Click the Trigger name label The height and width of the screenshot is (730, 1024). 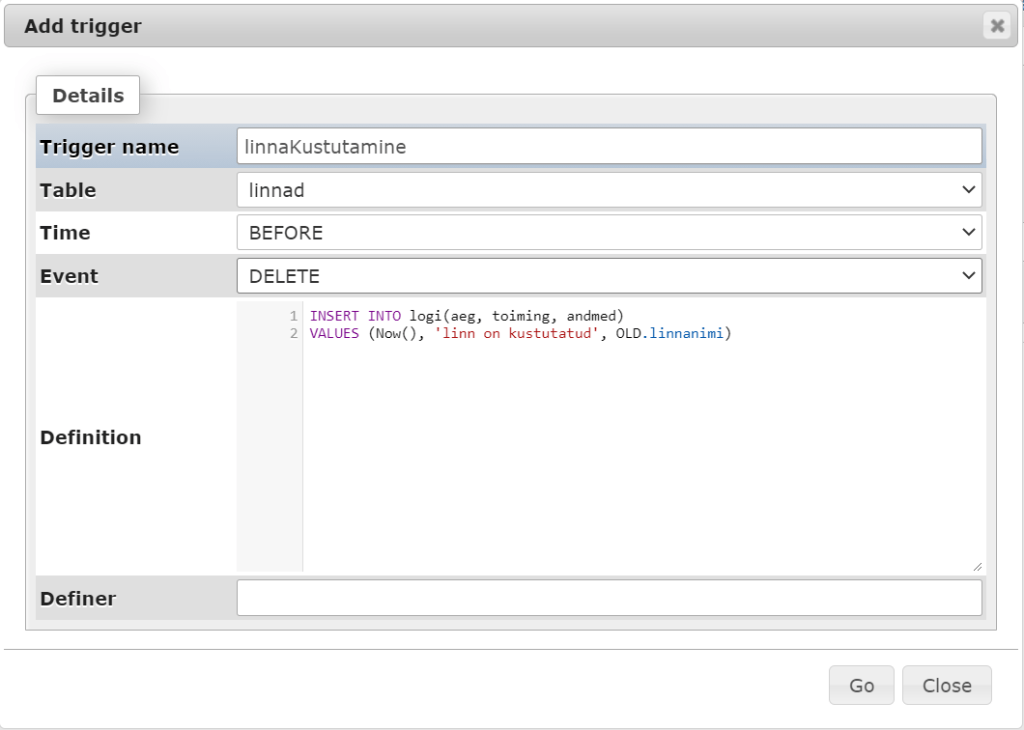click(109, 147)
